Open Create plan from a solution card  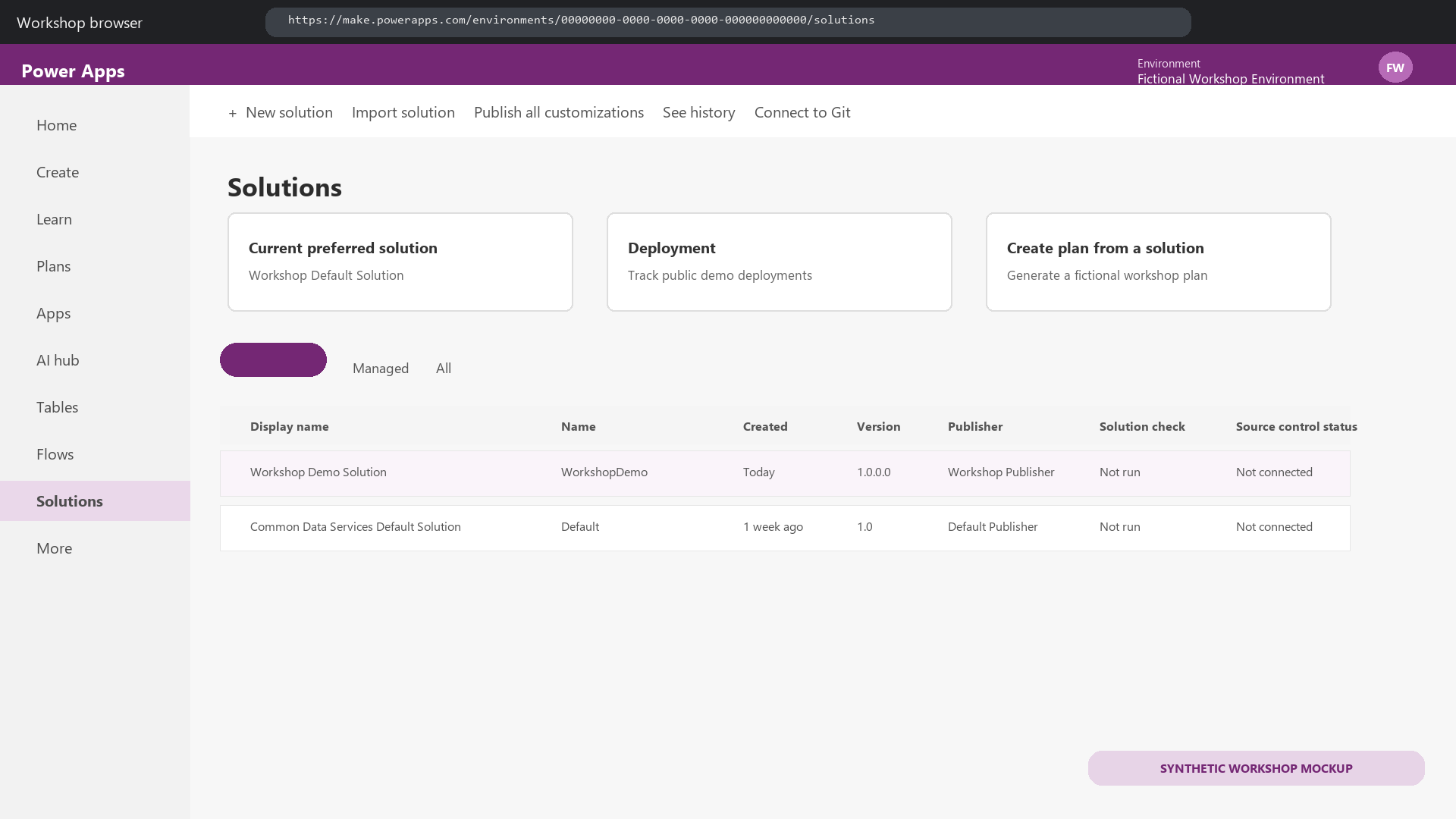tap(1159, 262)
